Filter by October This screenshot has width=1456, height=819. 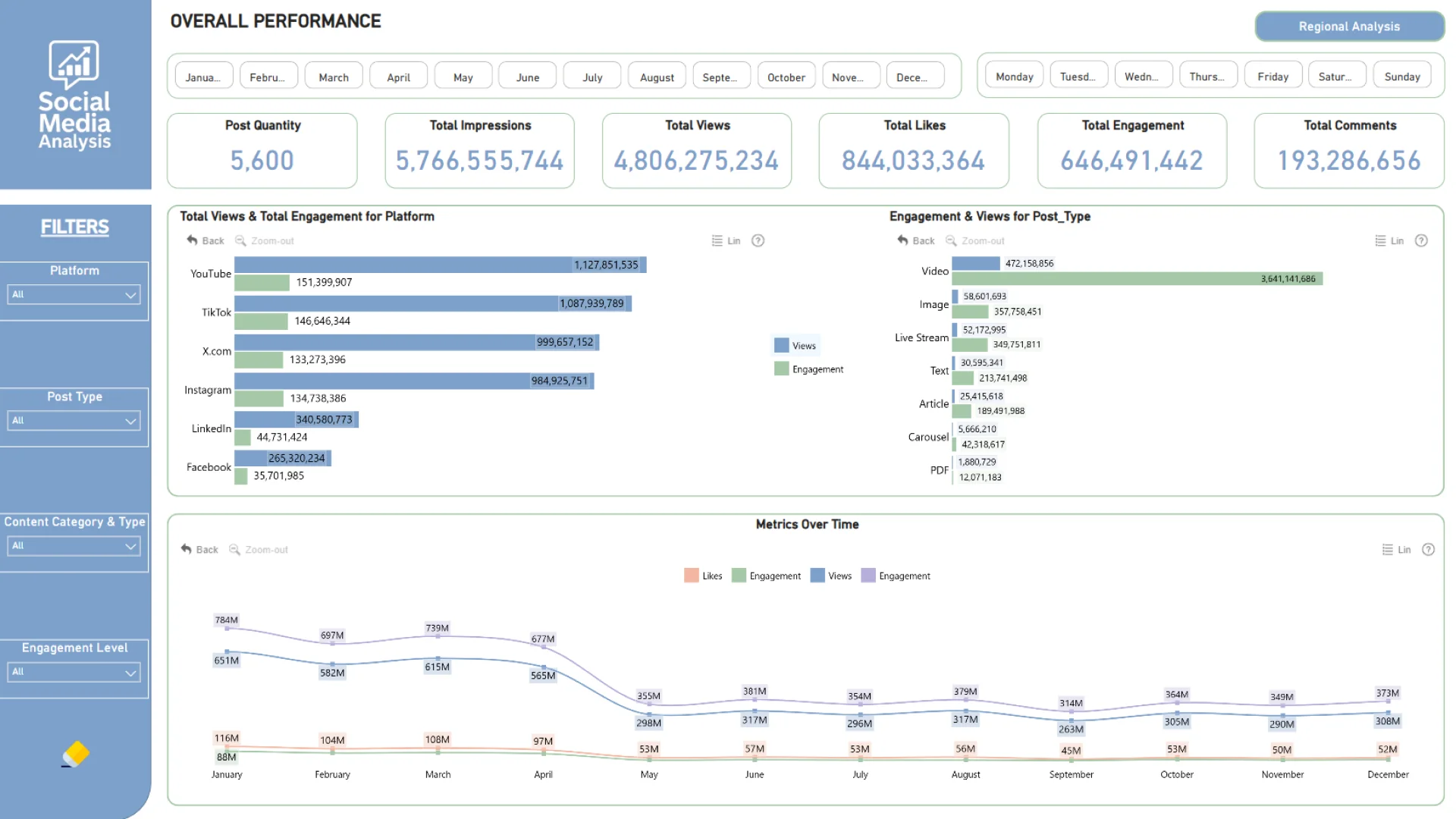(786, 77)
